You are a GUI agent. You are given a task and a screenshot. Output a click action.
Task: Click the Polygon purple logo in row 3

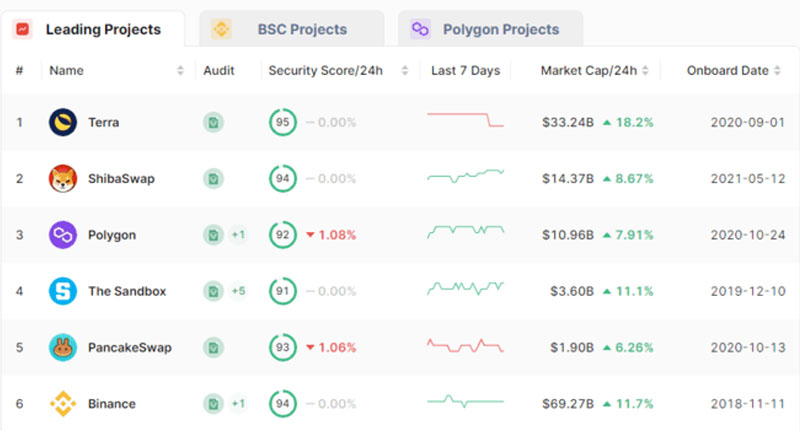tap(63, 235)
